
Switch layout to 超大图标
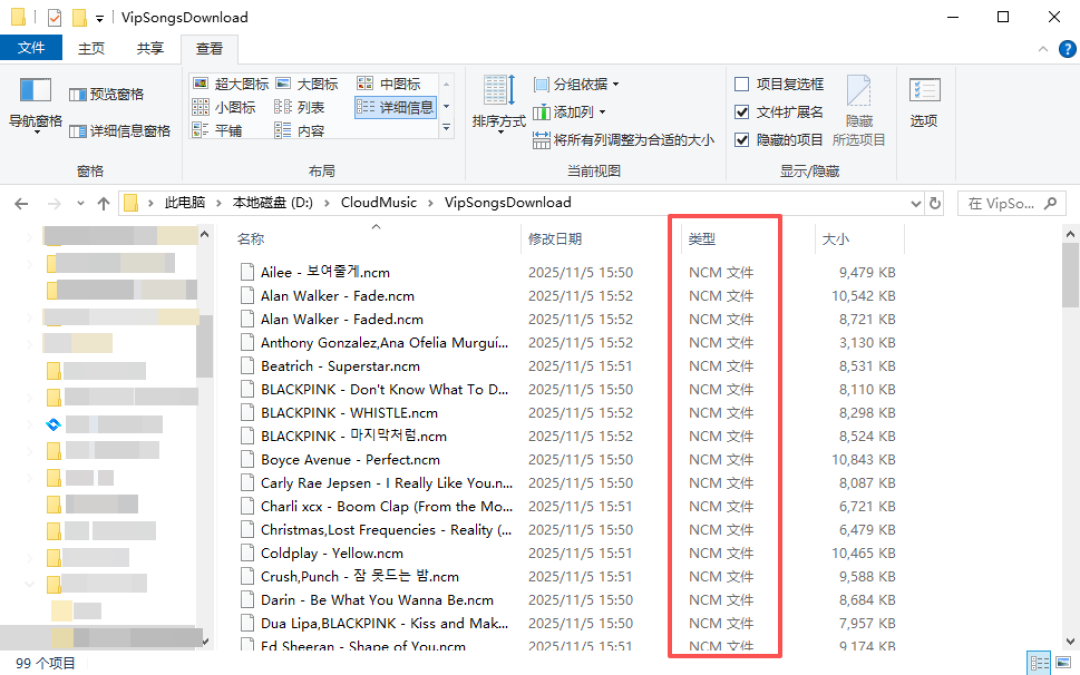(231, 84)
